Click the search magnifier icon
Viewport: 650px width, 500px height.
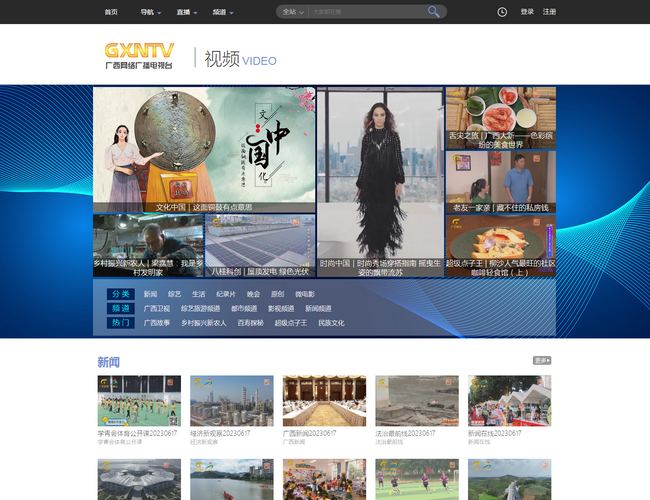tap(434, 12)
